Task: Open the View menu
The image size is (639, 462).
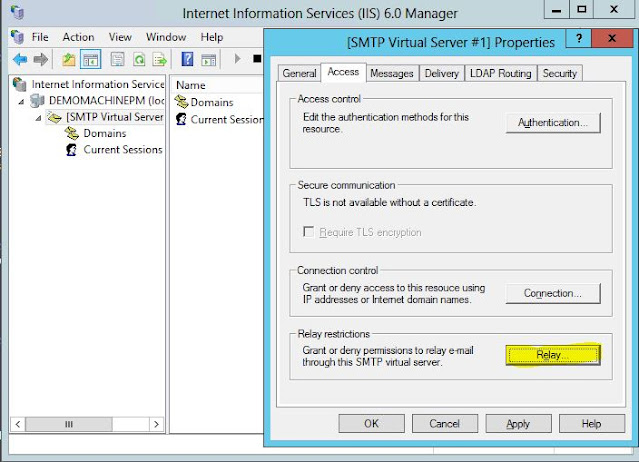Action: click(x=120, y=37)
